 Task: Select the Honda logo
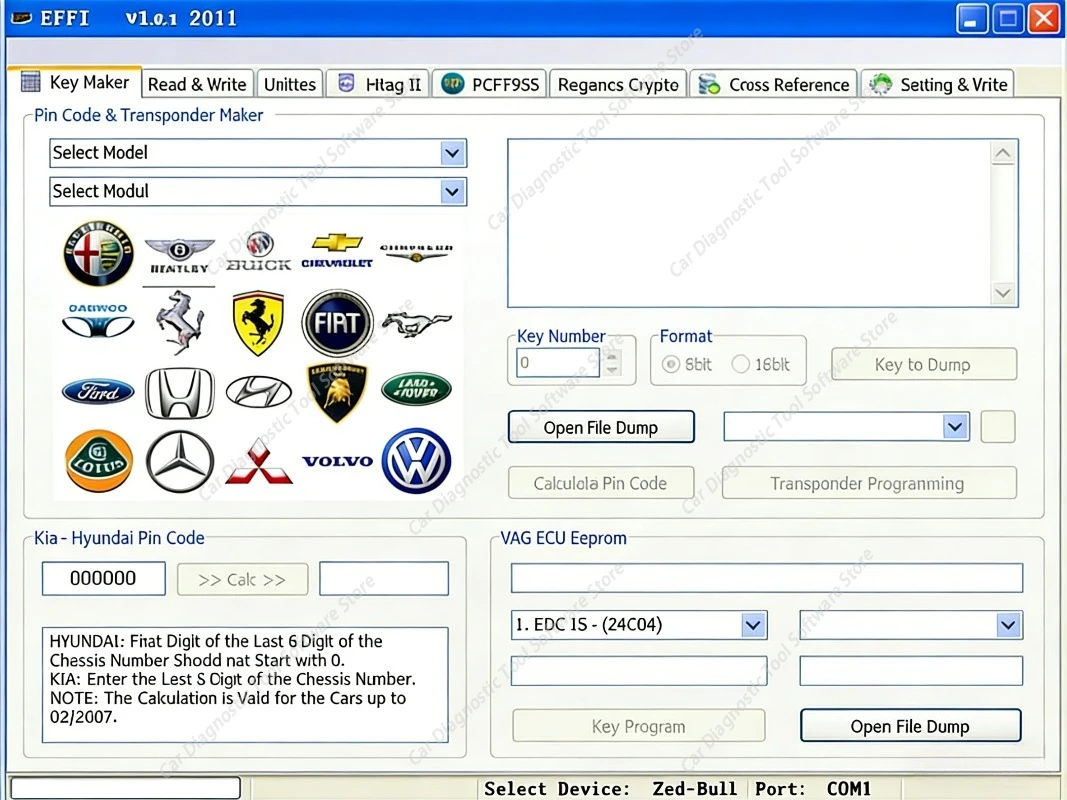(x=180, y=393)
